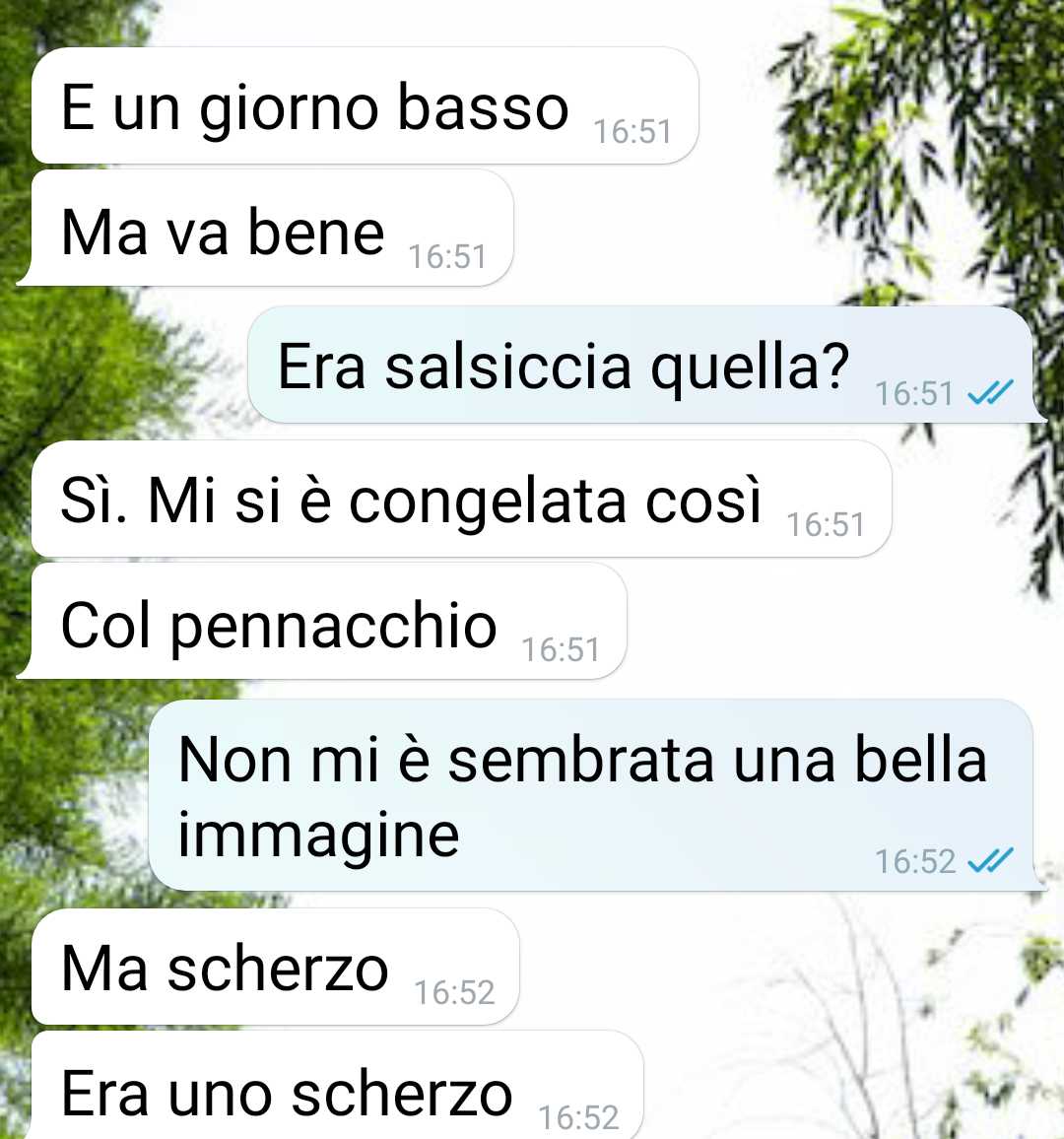Tap the 'Ma scherzo' message bubble
This screenshot has height=1139, width=1064.
point(275,967)
